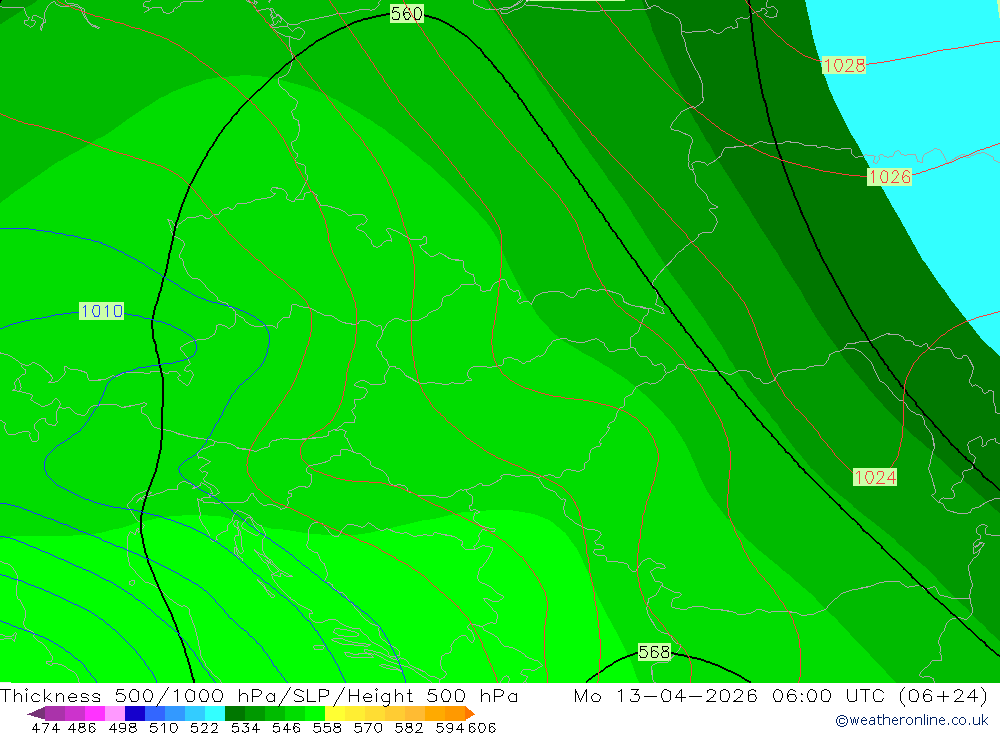Select the light pink legend swatch
This screenshot has width=1000, height=733.
click(115, 713)
